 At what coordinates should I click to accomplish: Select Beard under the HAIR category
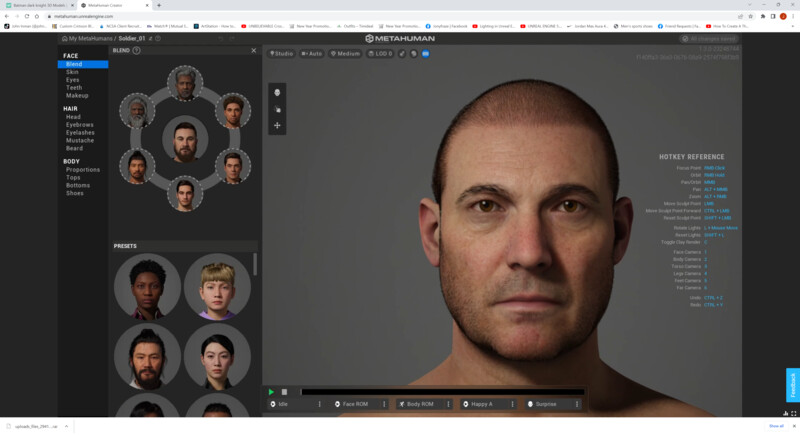[x=75, y=148]
